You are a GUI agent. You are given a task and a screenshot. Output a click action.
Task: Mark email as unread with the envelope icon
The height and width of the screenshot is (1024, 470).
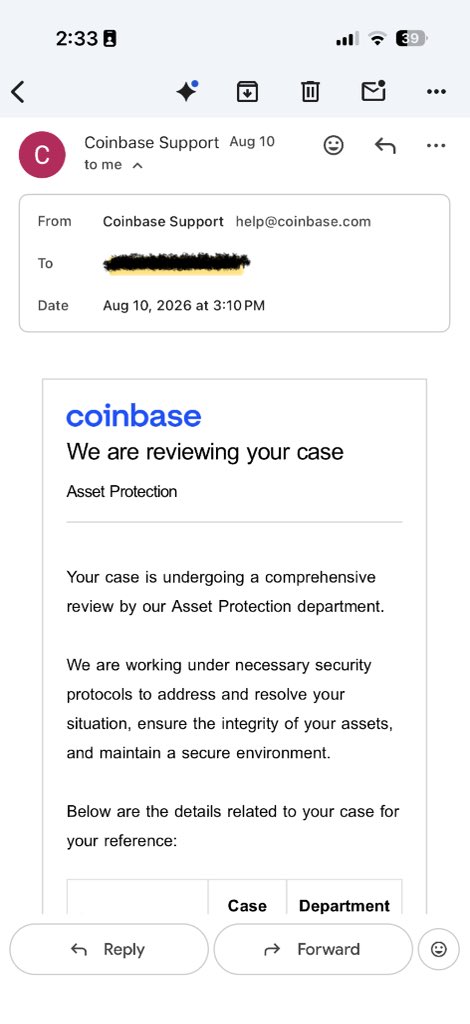(x=373, y=91)
